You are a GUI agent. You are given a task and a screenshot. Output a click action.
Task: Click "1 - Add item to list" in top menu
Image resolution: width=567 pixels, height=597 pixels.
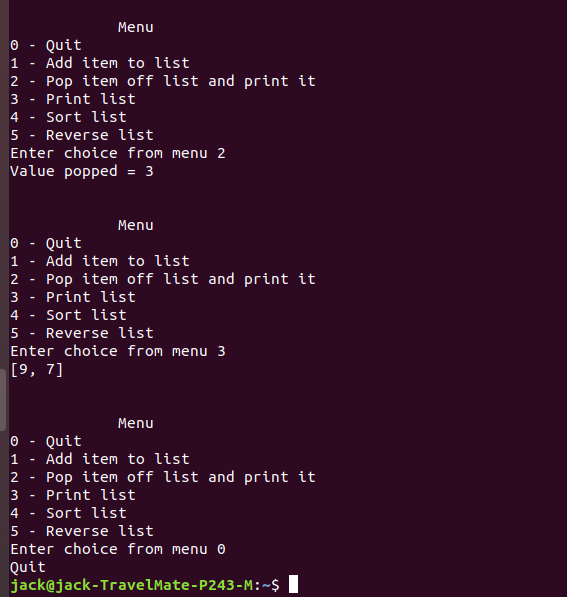[x=100, y=63]
